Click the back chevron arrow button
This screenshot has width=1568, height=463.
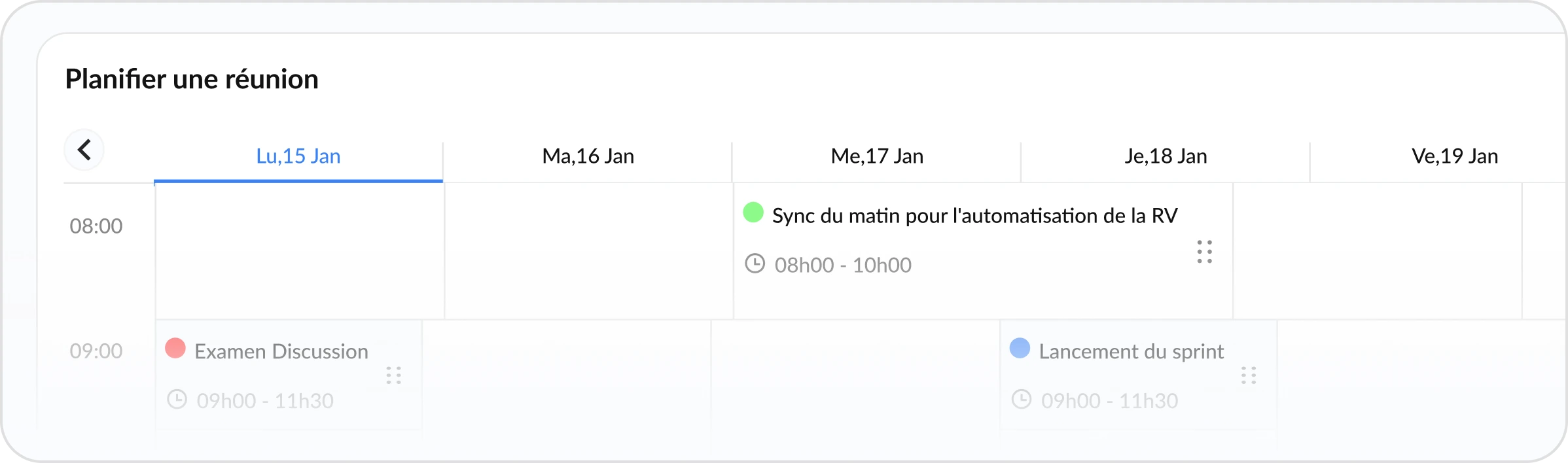(x=84, y=150)
